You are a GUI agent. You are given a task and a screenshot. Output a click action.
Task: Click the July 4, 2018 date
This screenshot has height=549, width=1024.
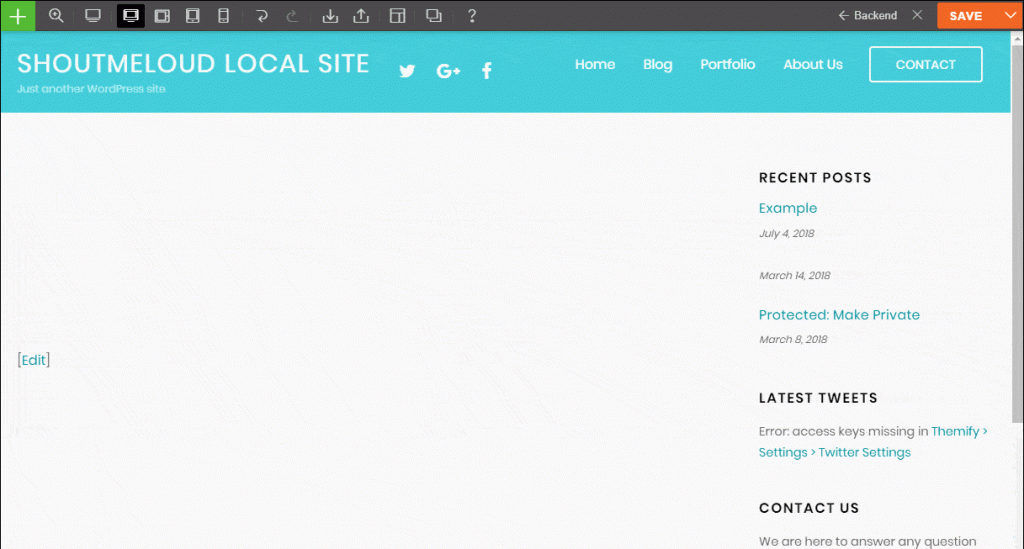pyautogui.click(x=786, y=234)
